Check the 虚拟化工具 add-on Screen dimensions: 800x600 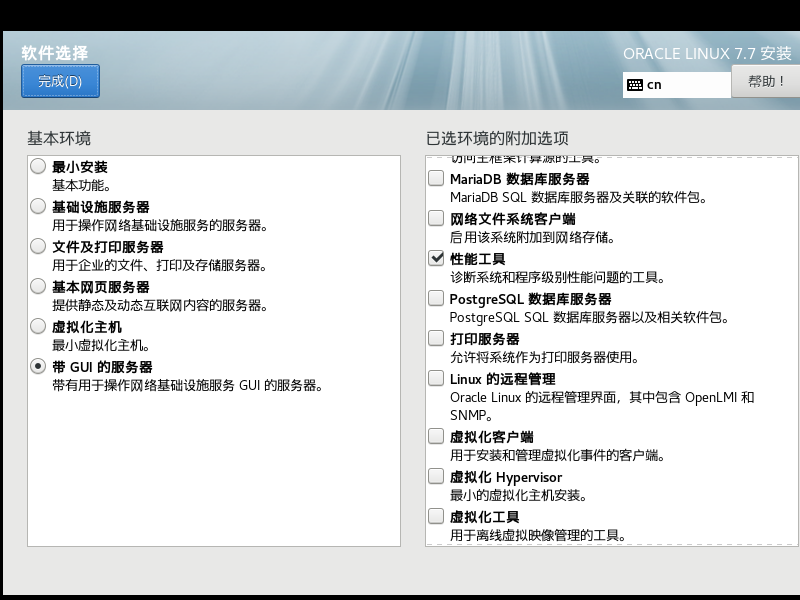click(436, 516)
